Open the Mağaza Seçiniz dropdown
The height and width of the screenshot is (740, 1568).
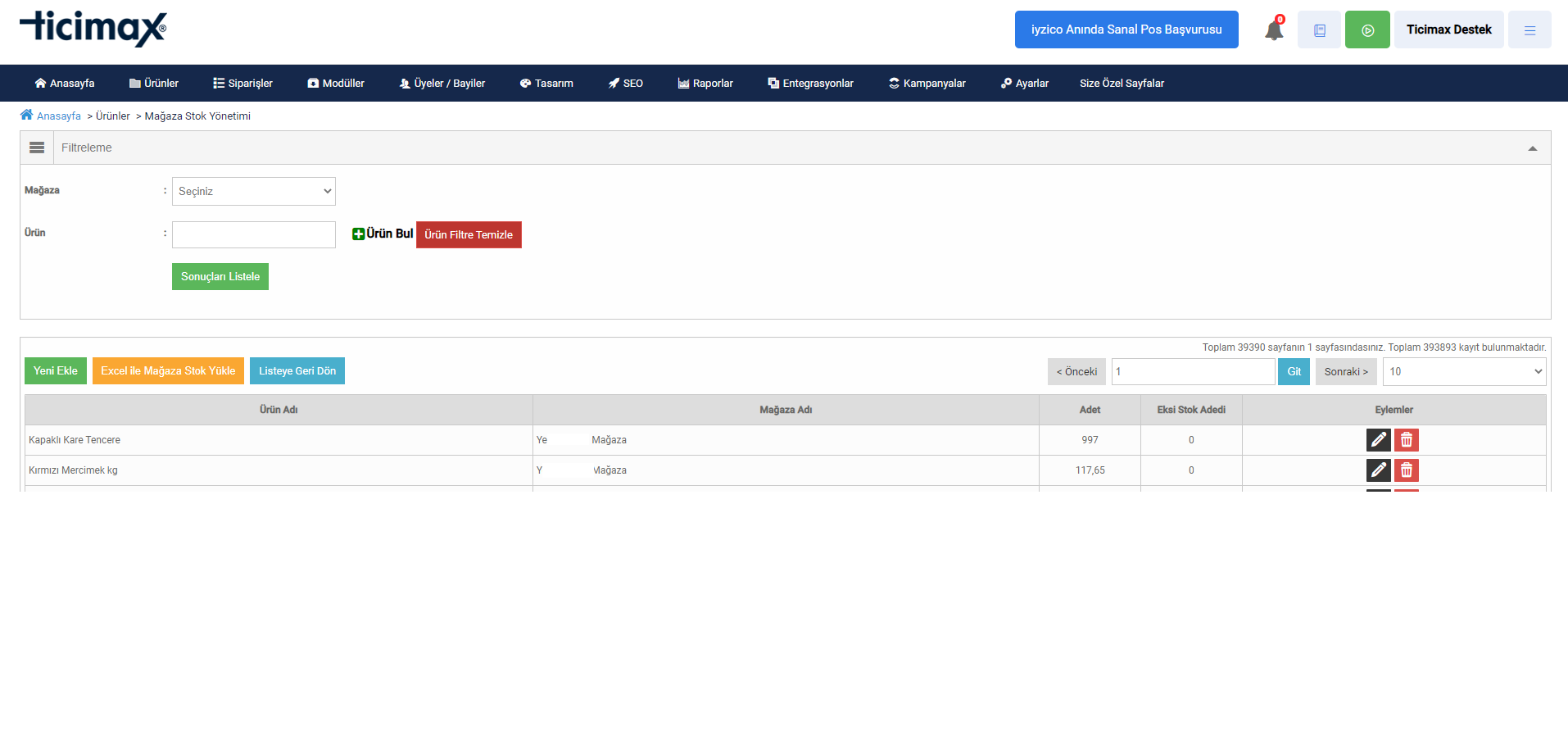pyautogui.click(x=254, y=191)
